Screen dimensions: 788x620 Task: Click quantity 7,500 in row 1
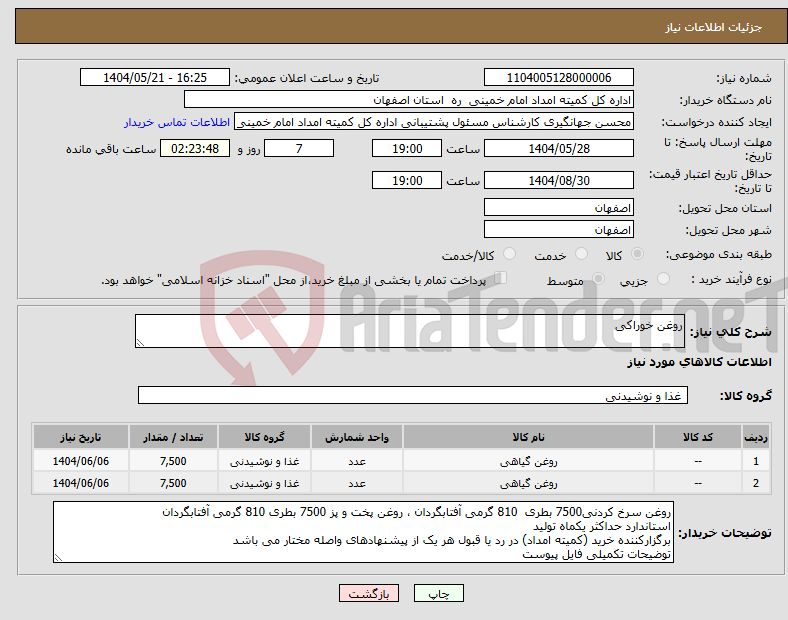tap(173, 461)
